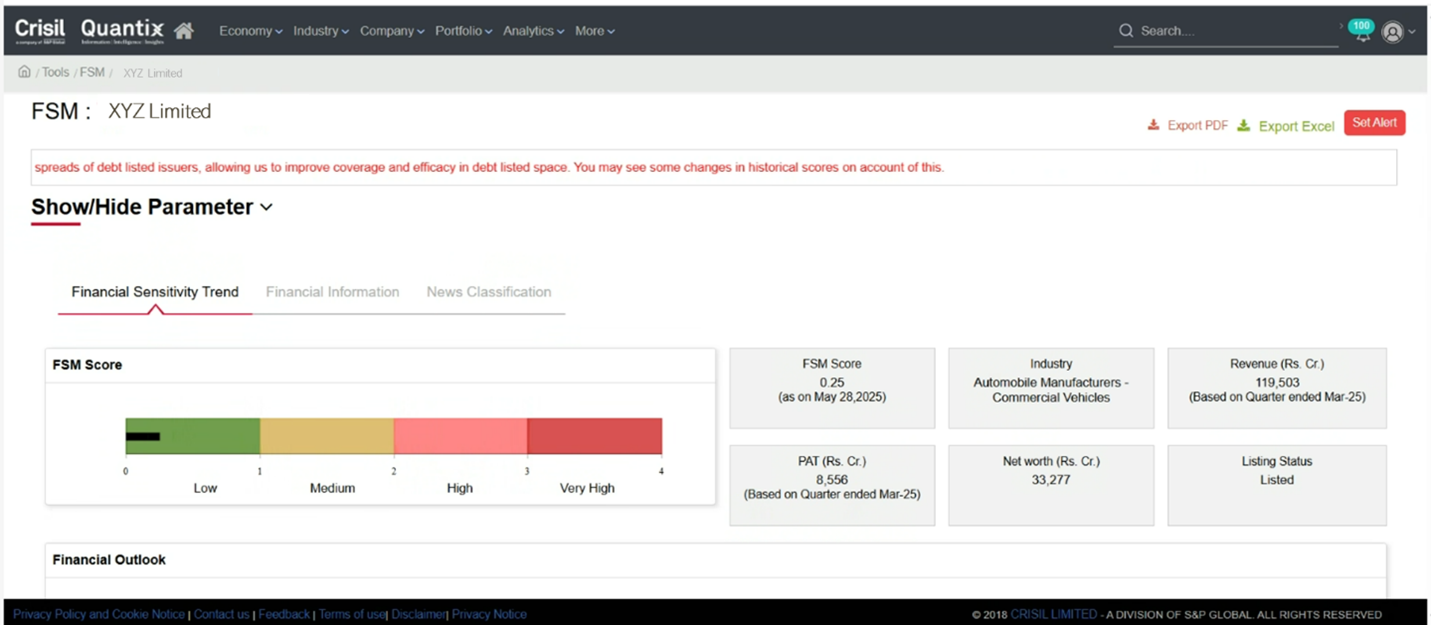This screenshot has width=1431, height=625.
Task: Click the Export Excel download icon
Action: click(x=1244, y=125)
